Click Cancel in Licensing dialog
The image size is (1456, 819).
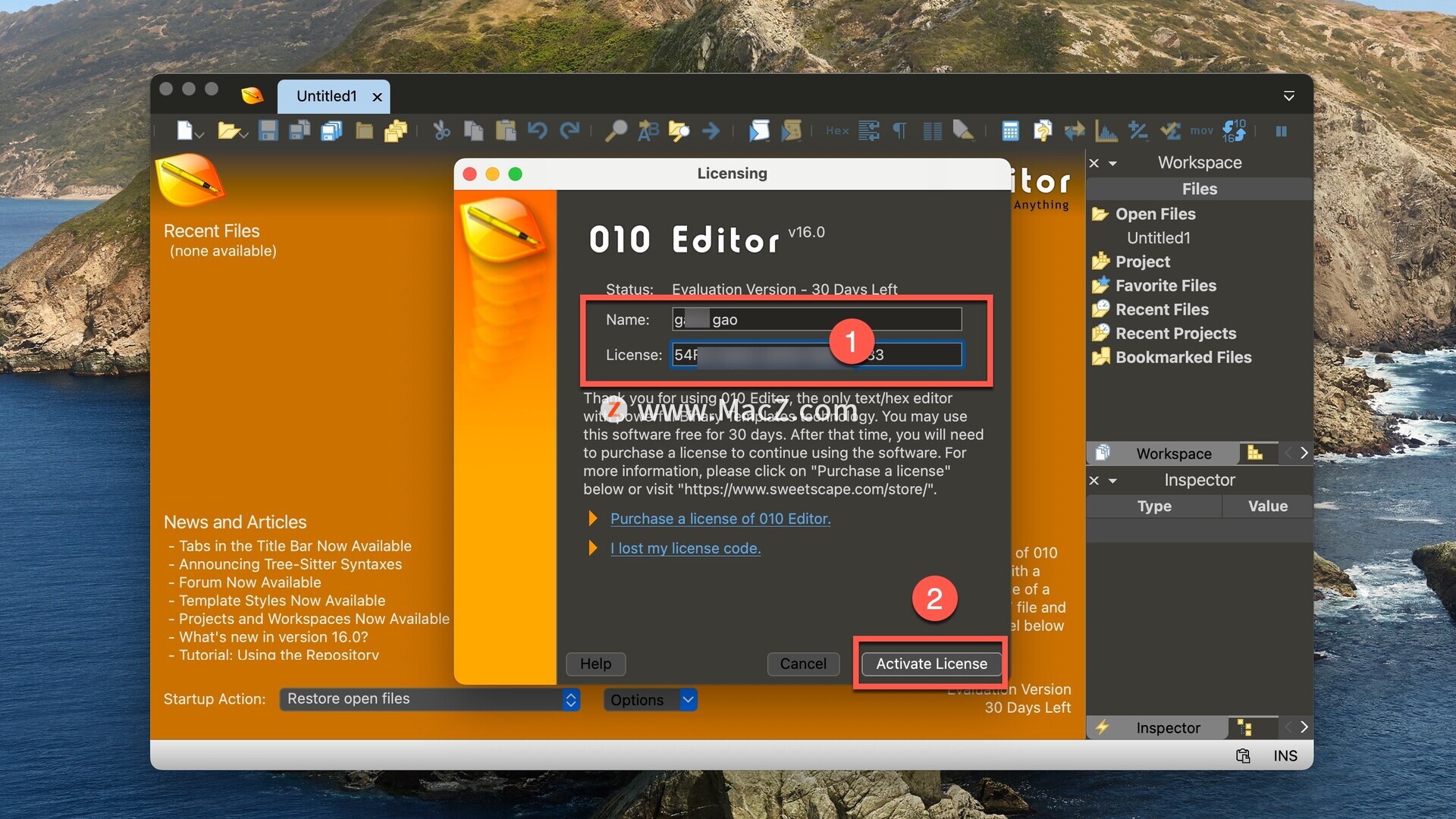(803, 664)
